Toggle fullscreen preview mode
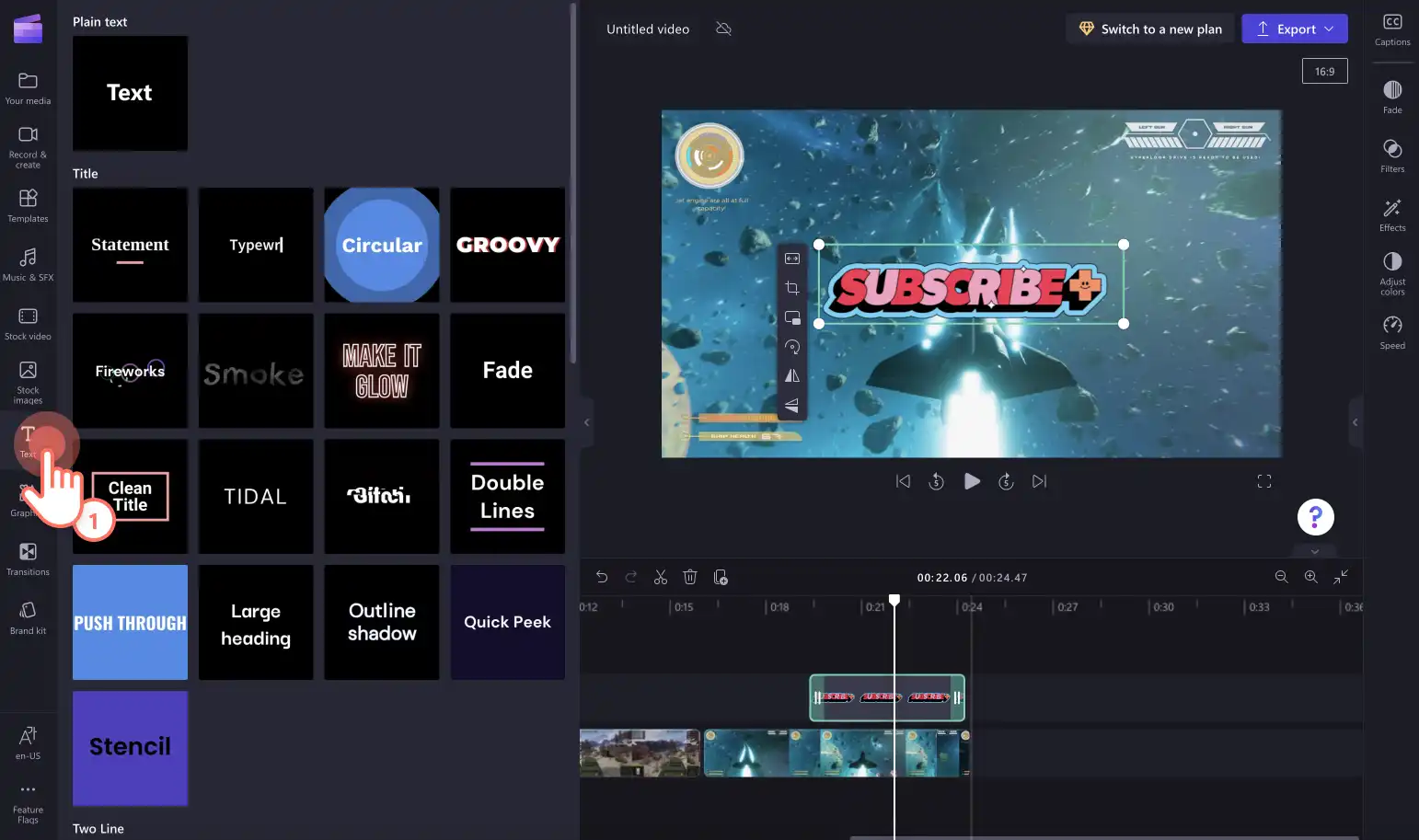The height and width of the screenshot is (840, 1419). pyautogui.click(x=1264, y=481)
